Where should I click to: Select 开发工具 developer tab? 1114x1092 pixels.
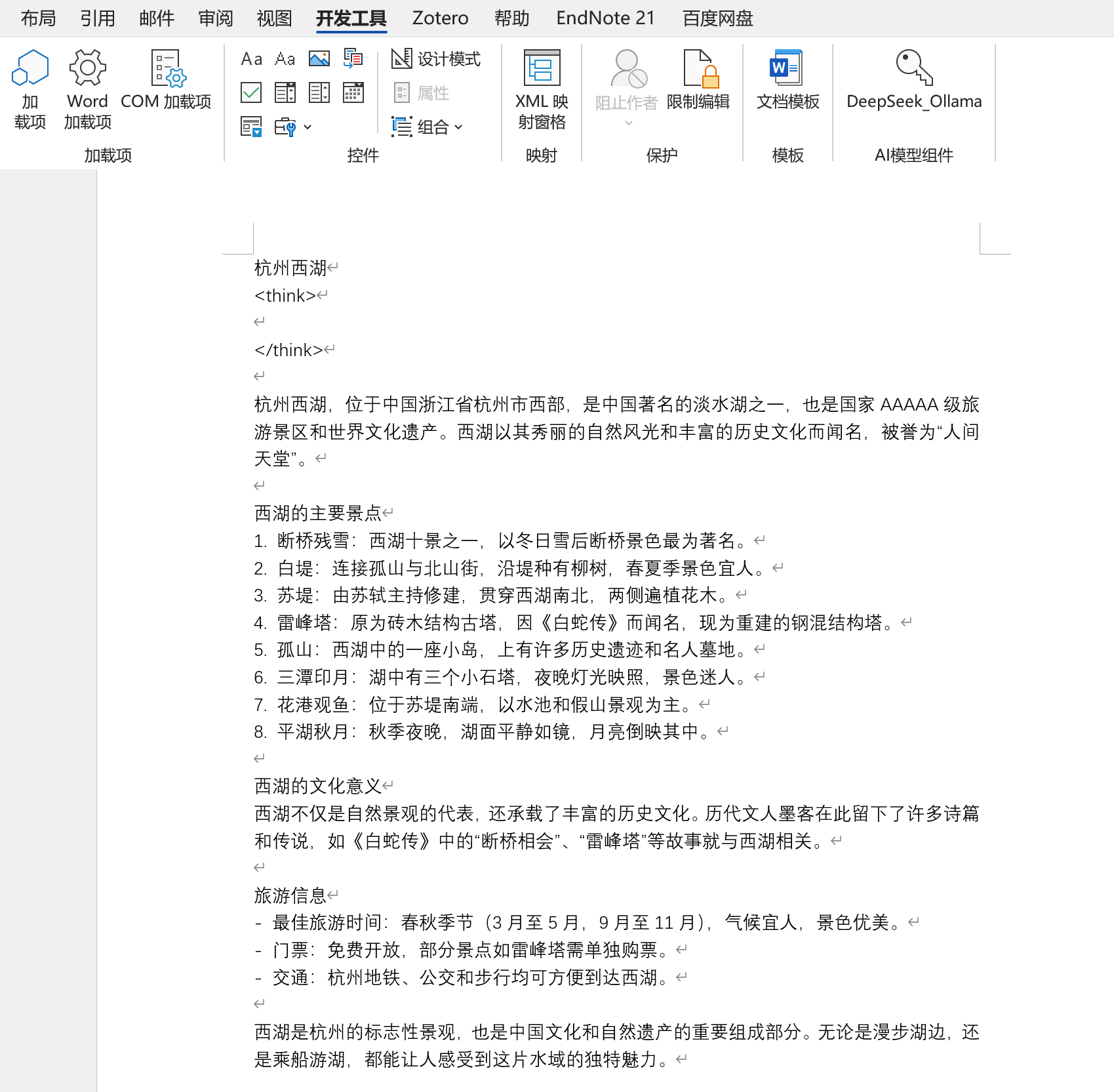pyautogui.click(x=351, y=18)
